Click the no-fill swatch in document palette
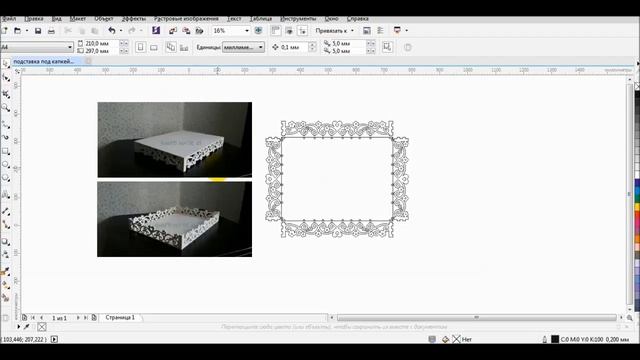The width and height of the screenshot is (640, 360). [x=42, y=327]
